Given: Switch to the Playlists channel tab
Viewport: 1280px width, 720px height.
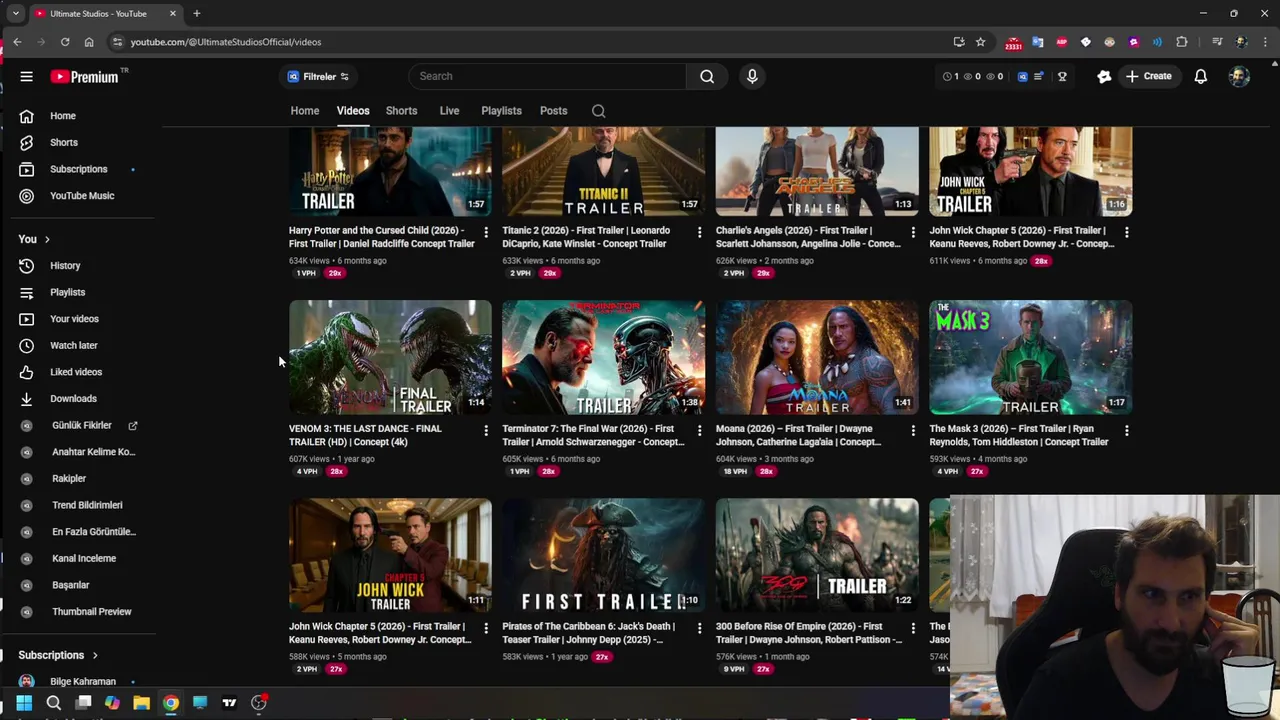Looking at the screenshot, I should click(x=501, y=111).
